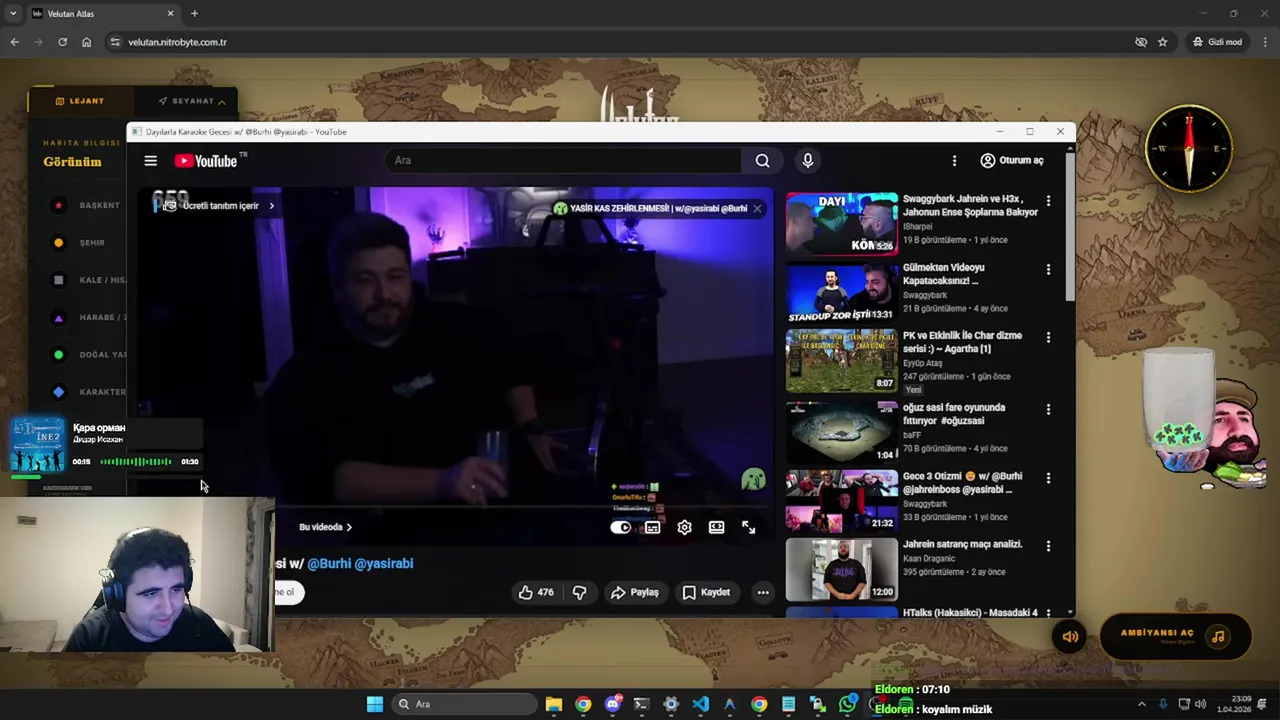The width and height of the screenshot is (1280, 720).
Task: Open Visual Studio Code from taskbar
Action: pyautogui.click(x=700, y=704)
